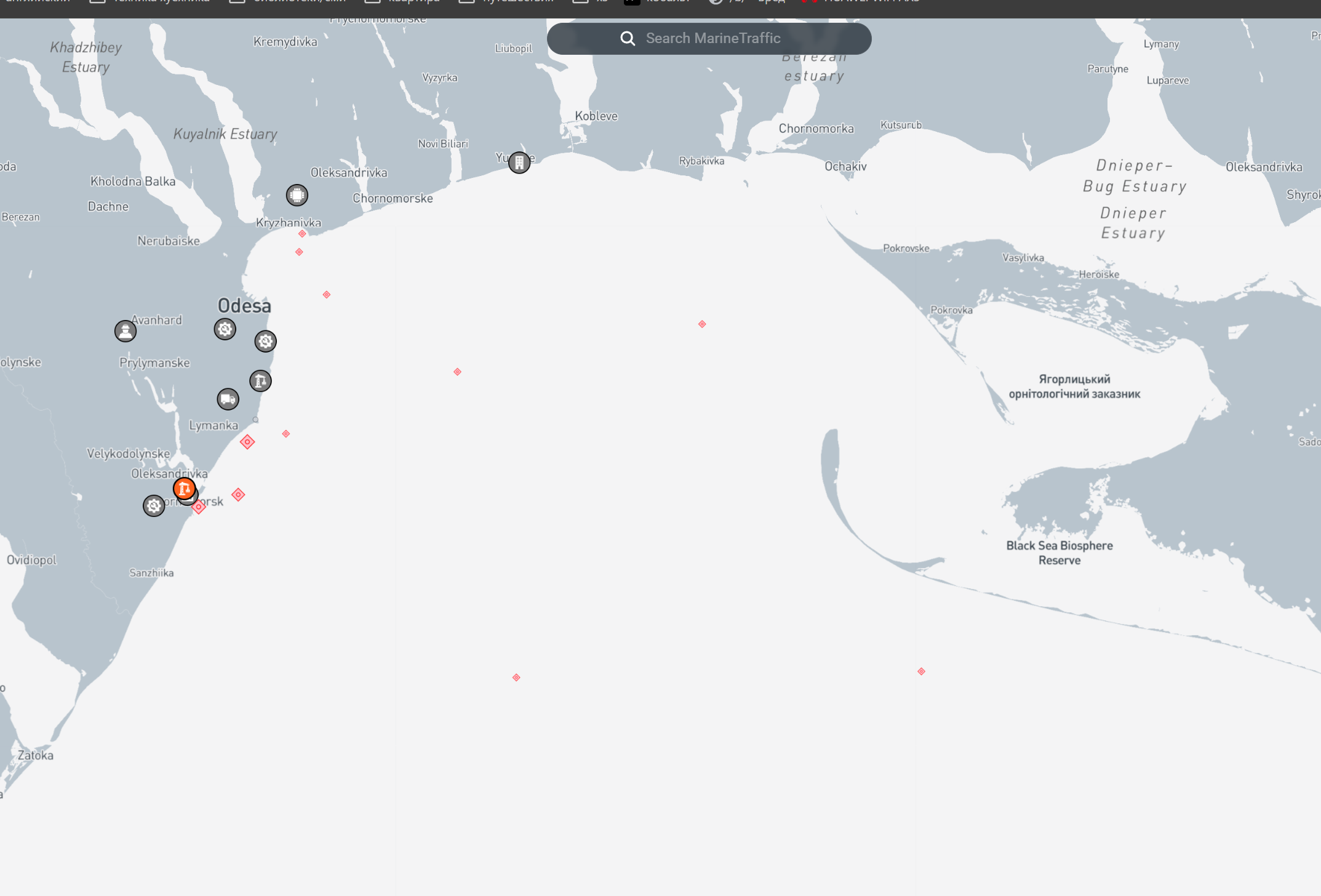
Task: Select the orange crane port marker at Chornomorsk
Action: [184, 488]
